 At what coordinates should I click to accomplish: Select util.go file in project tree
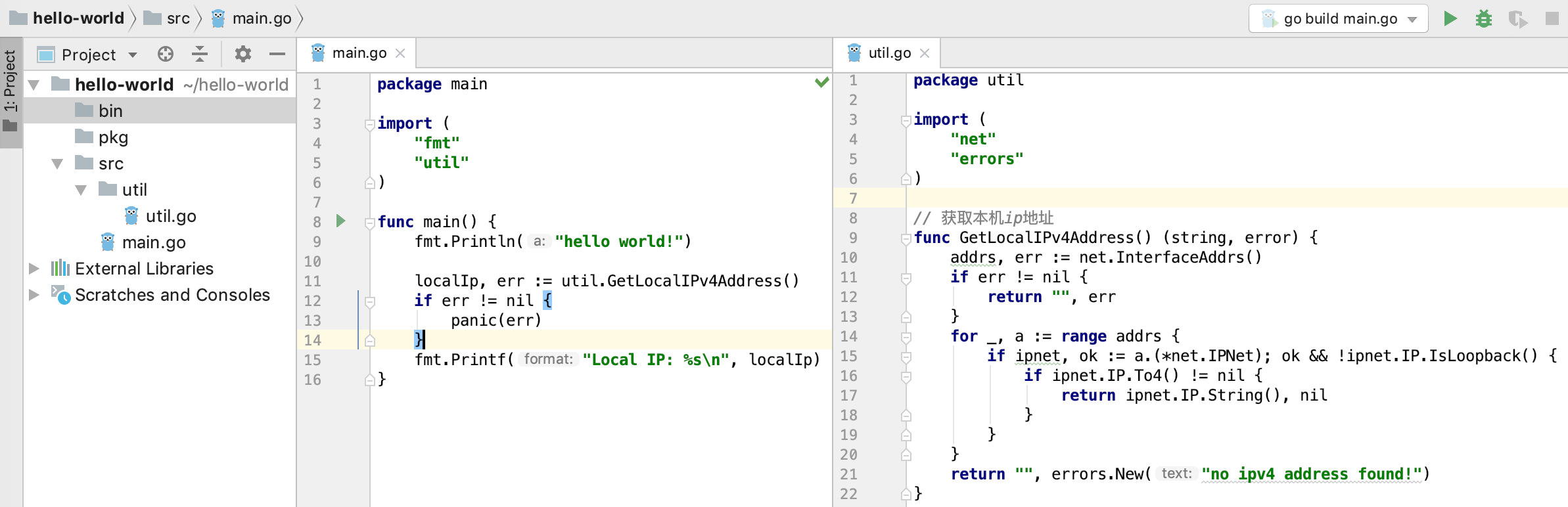[x=171, y=216]
